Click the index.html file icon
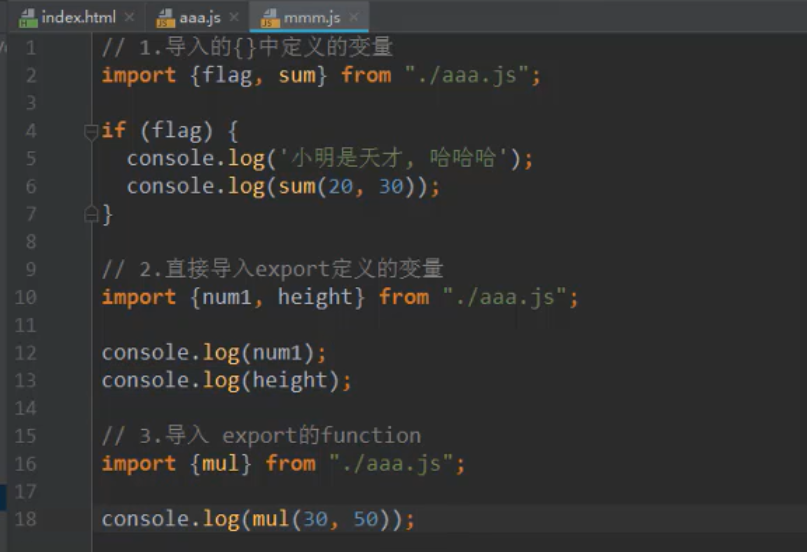 (x=28, y=18)
